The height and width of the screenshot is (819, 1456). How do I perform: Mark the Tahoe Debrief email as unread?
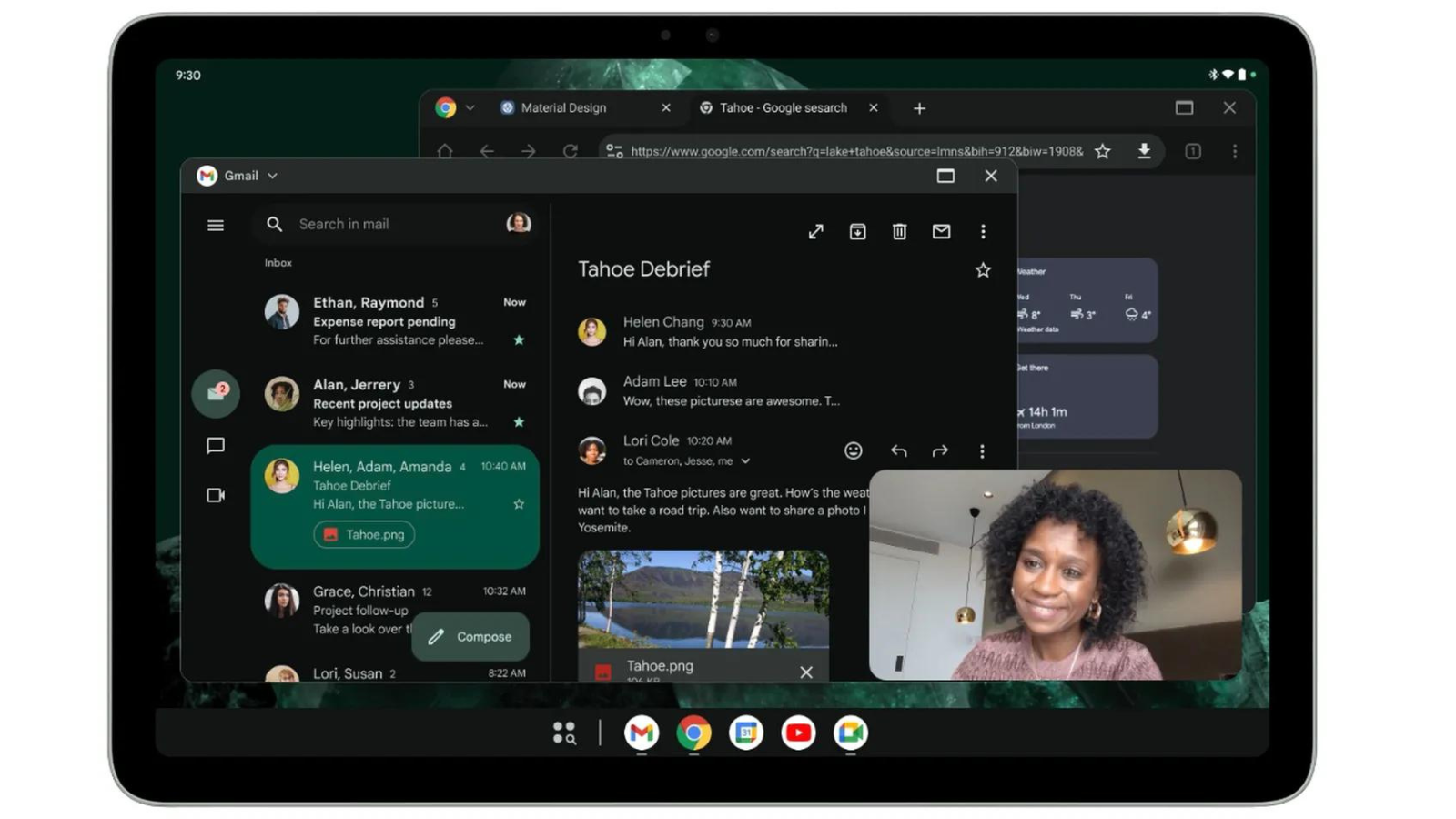pyautogui.click(x=941, y=231)
